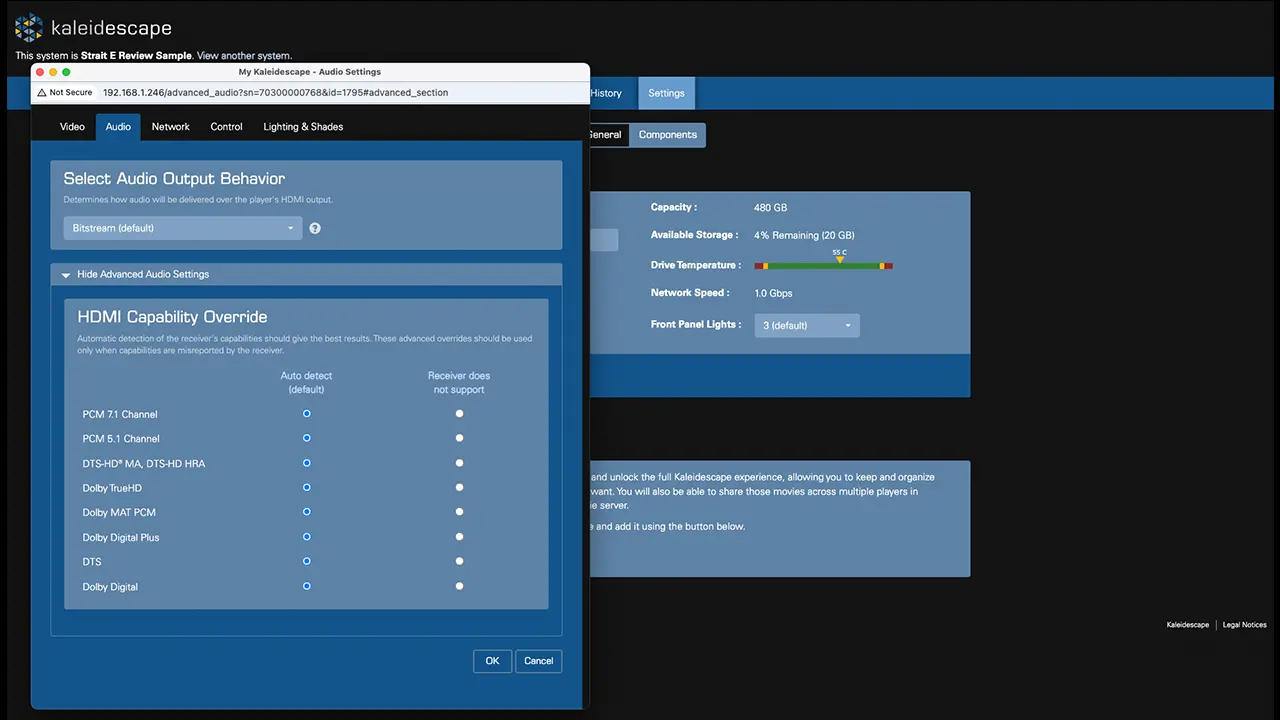
Task: Switch to the Video tab
Action: pyautogui.click(x=72, y=127)
